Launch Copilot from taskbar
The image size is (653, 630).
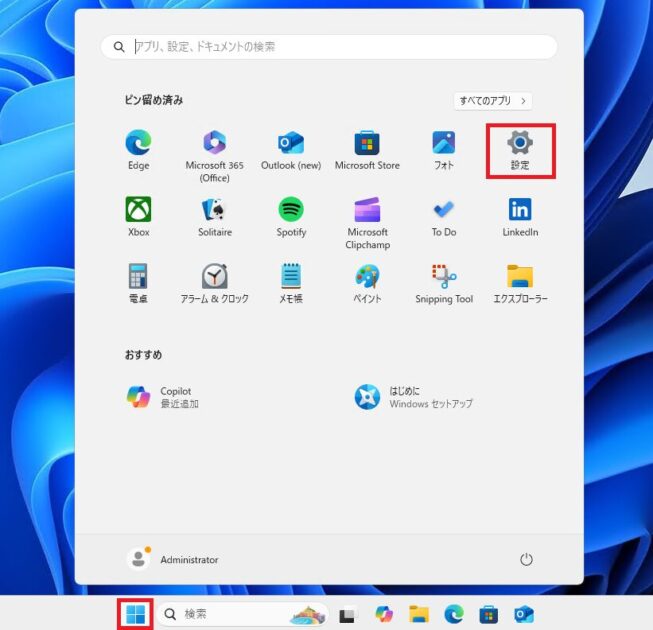(384, 614)
